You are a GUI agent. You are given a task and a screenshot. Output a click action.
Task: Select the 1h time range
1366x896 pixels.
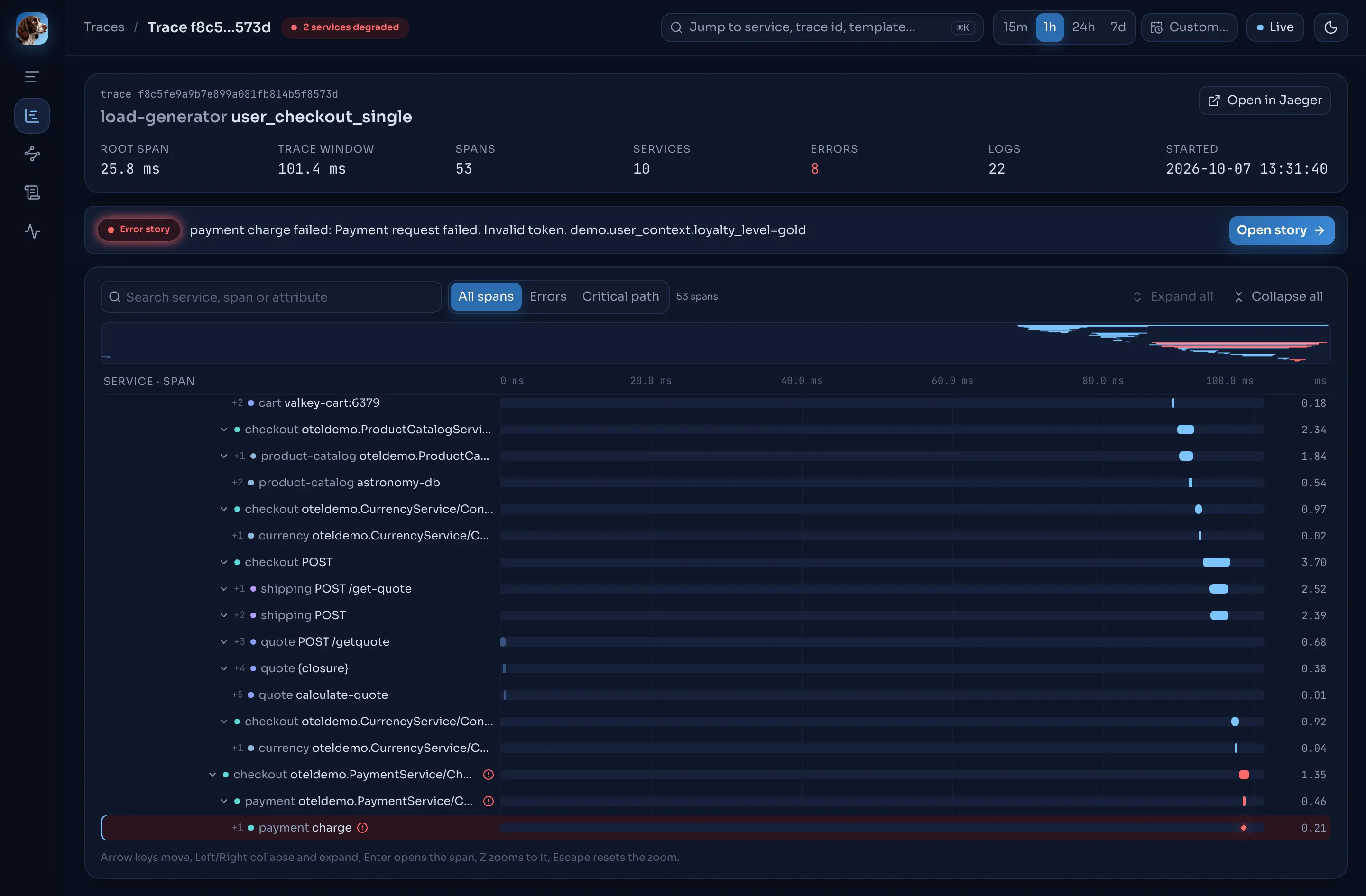[1050, 27]
